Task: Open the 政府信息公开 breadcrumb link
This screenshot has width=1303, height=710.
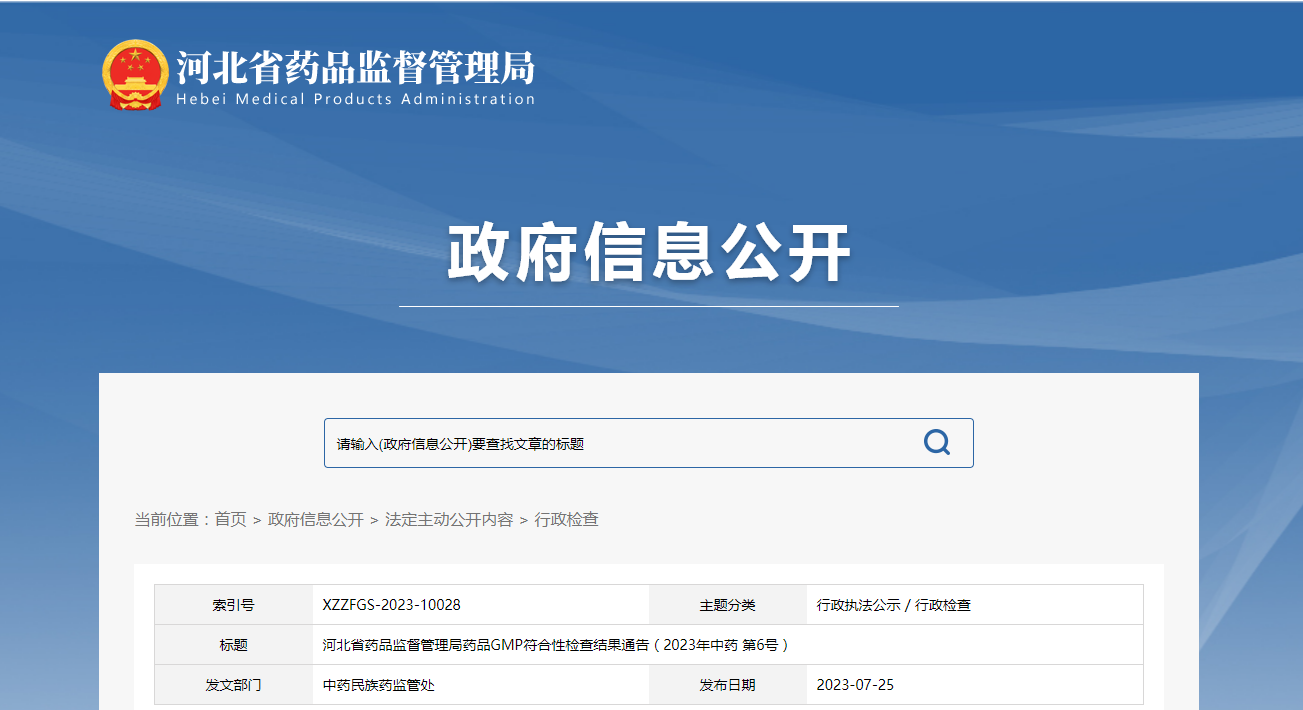Action: coord(316,520)
